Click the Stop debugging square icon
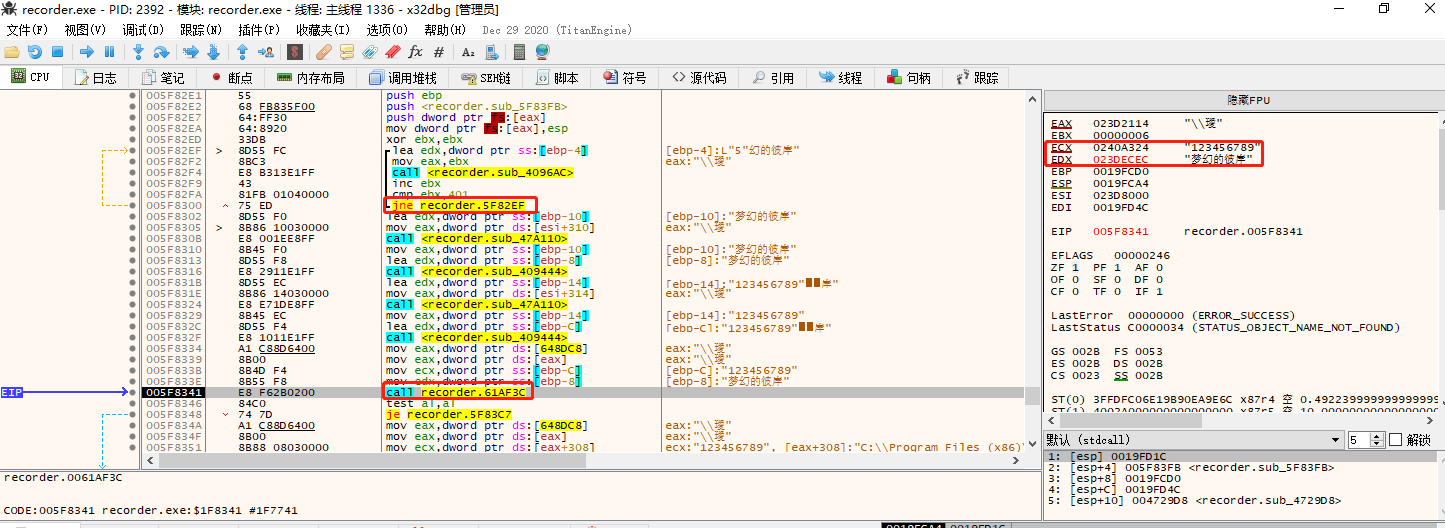 (x=57, y=51)
